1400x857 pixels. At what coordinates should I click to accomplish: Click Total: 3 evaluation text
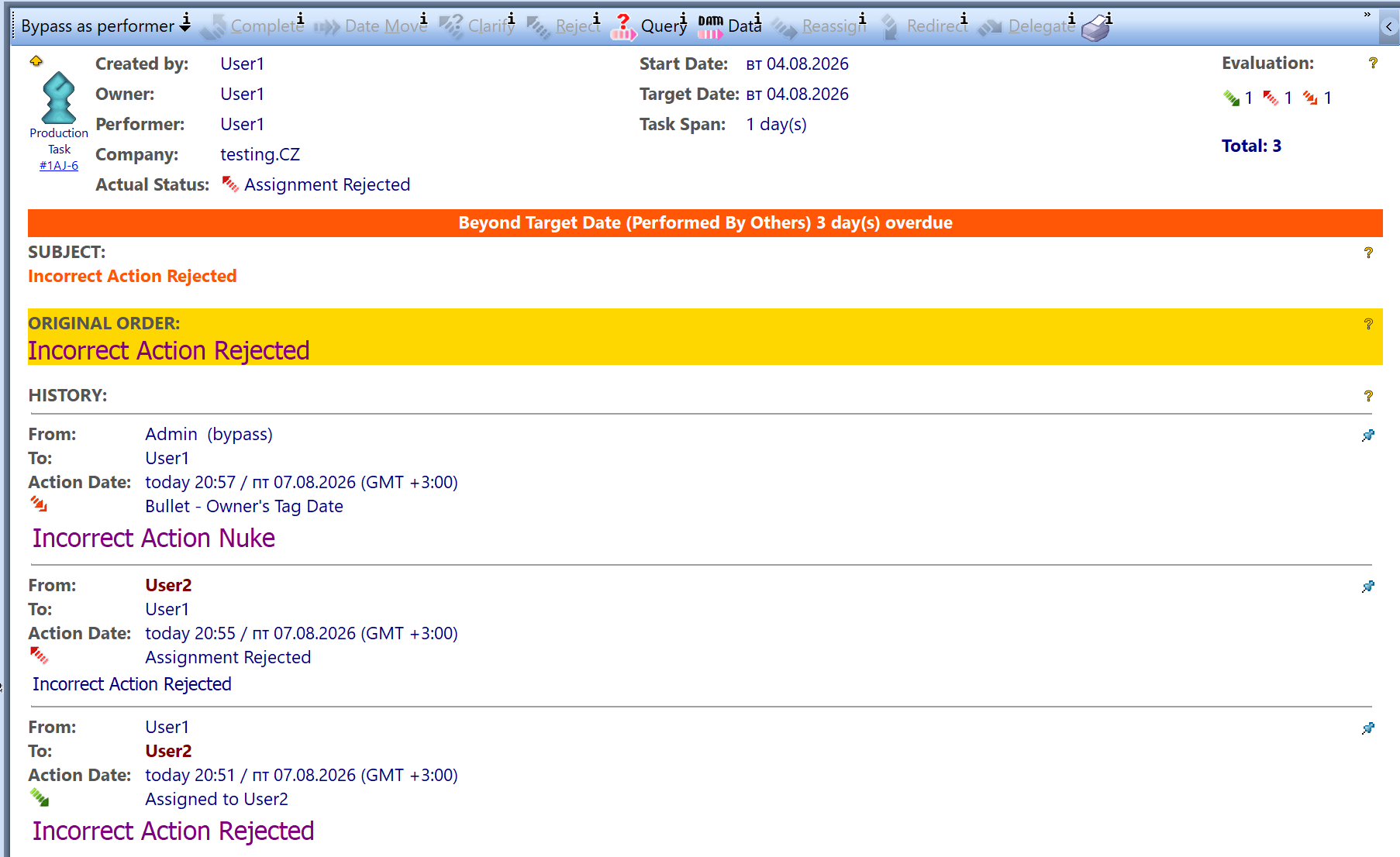coord(1251,146)
